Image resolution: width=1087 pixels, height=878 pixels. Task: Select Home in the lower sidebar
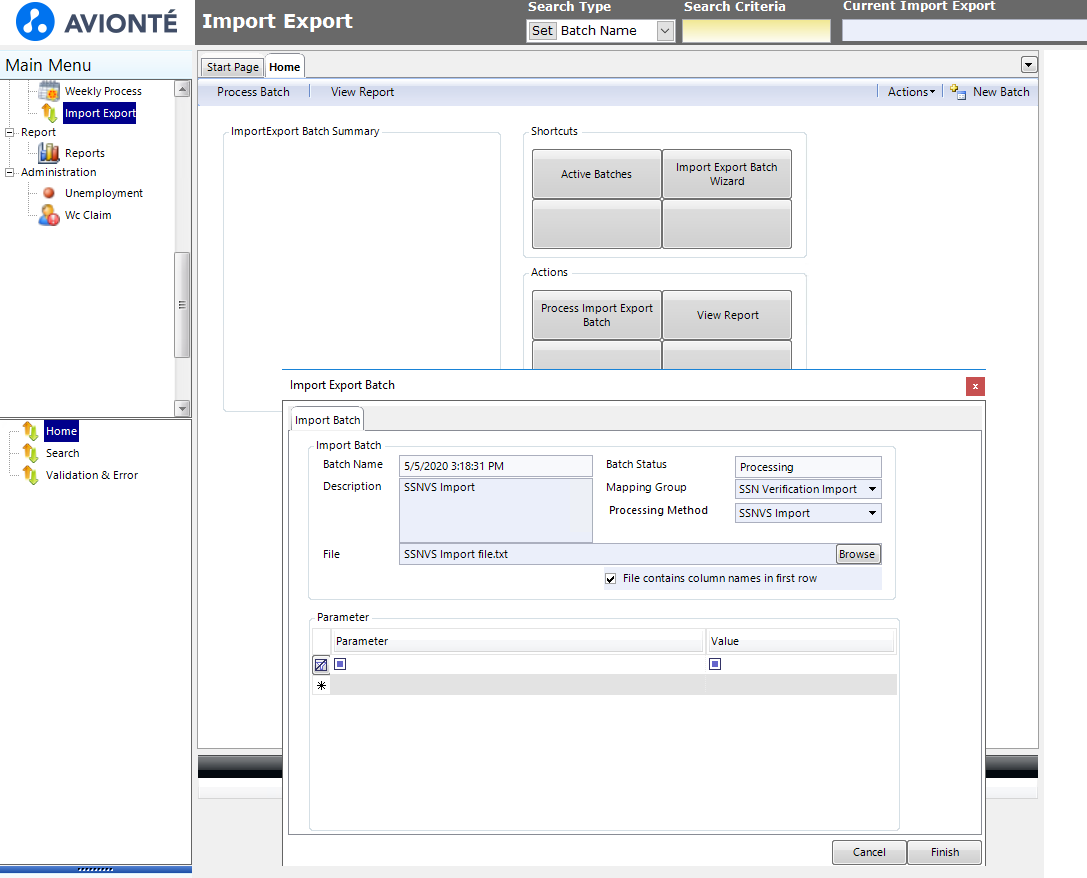[x=61, y=430]
